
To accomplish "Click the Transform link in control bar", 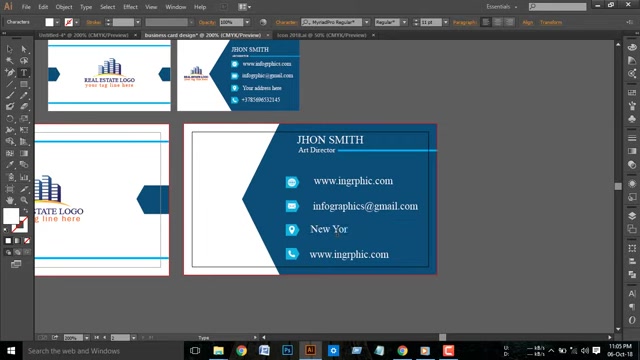I will point(551,22).
